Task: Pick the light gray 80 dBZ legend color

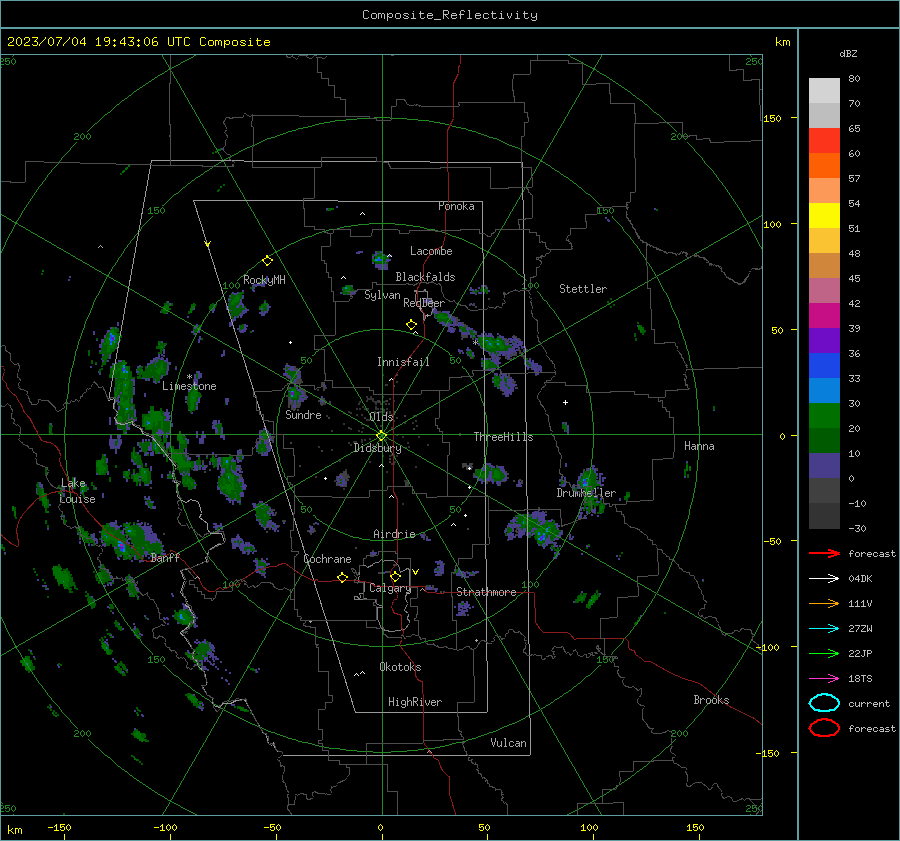Action: 824,91
